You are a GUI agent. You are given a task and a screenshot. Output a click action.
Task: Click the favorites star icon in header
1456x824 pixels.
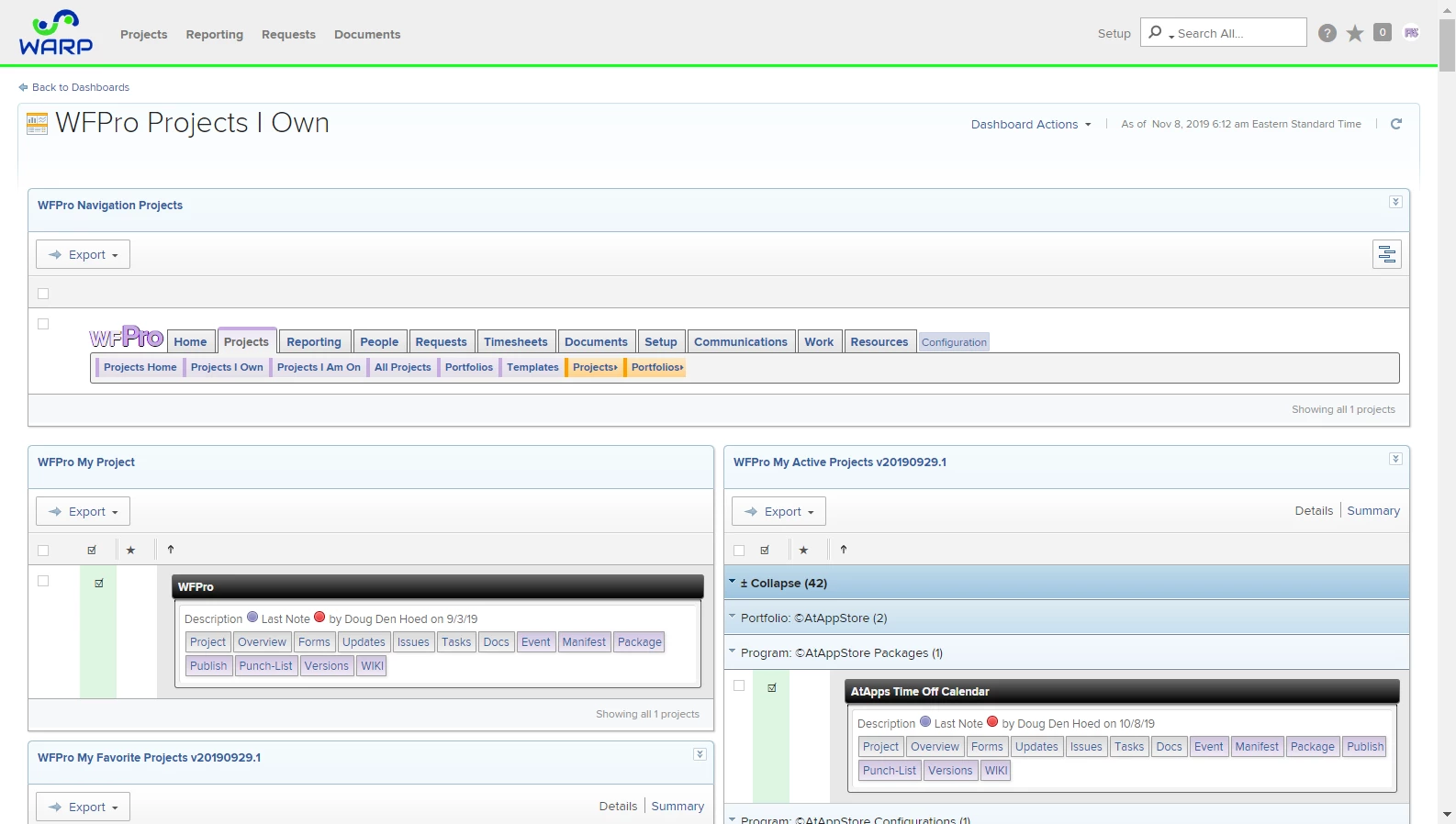pos(1354,34)
